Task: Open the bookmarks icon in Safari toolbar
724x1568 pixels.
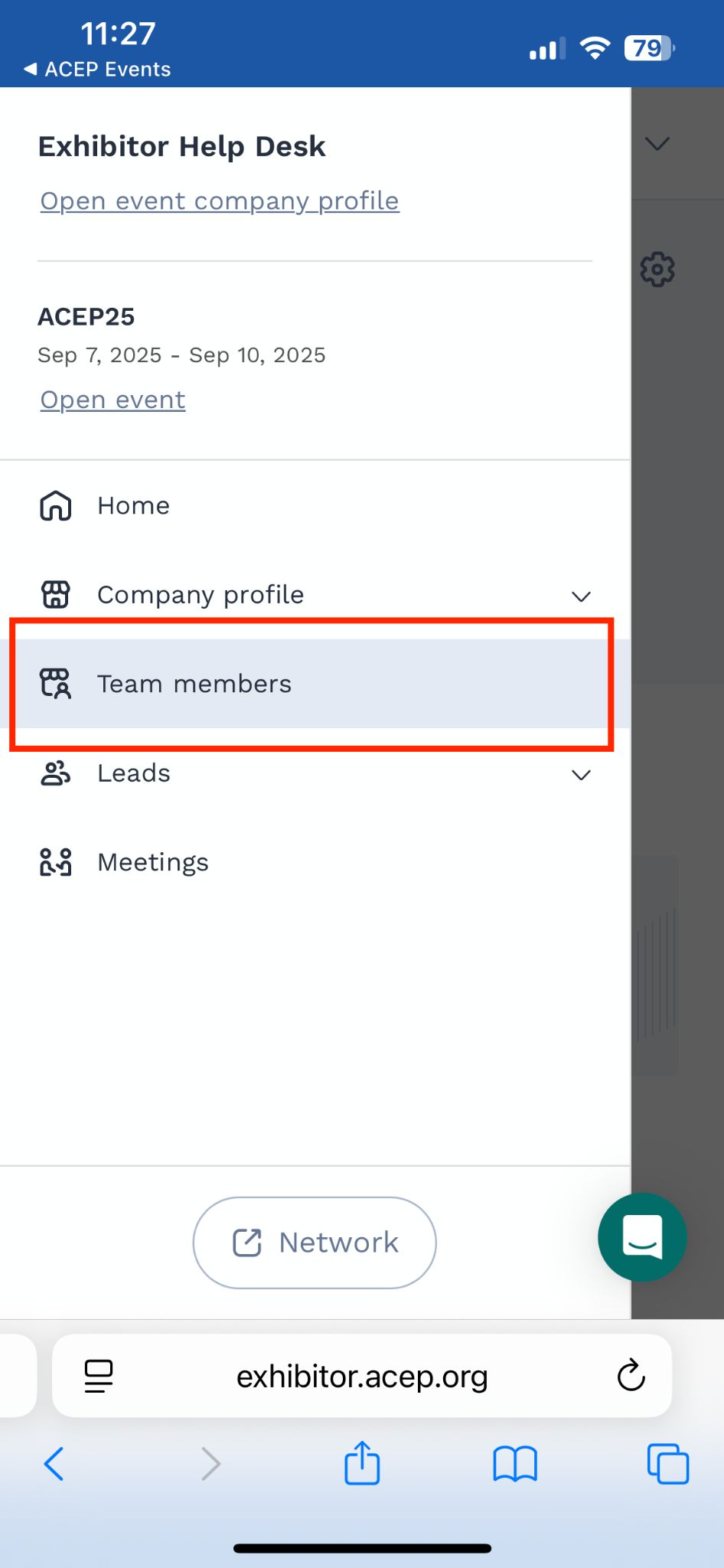Action: point(515,1463)
